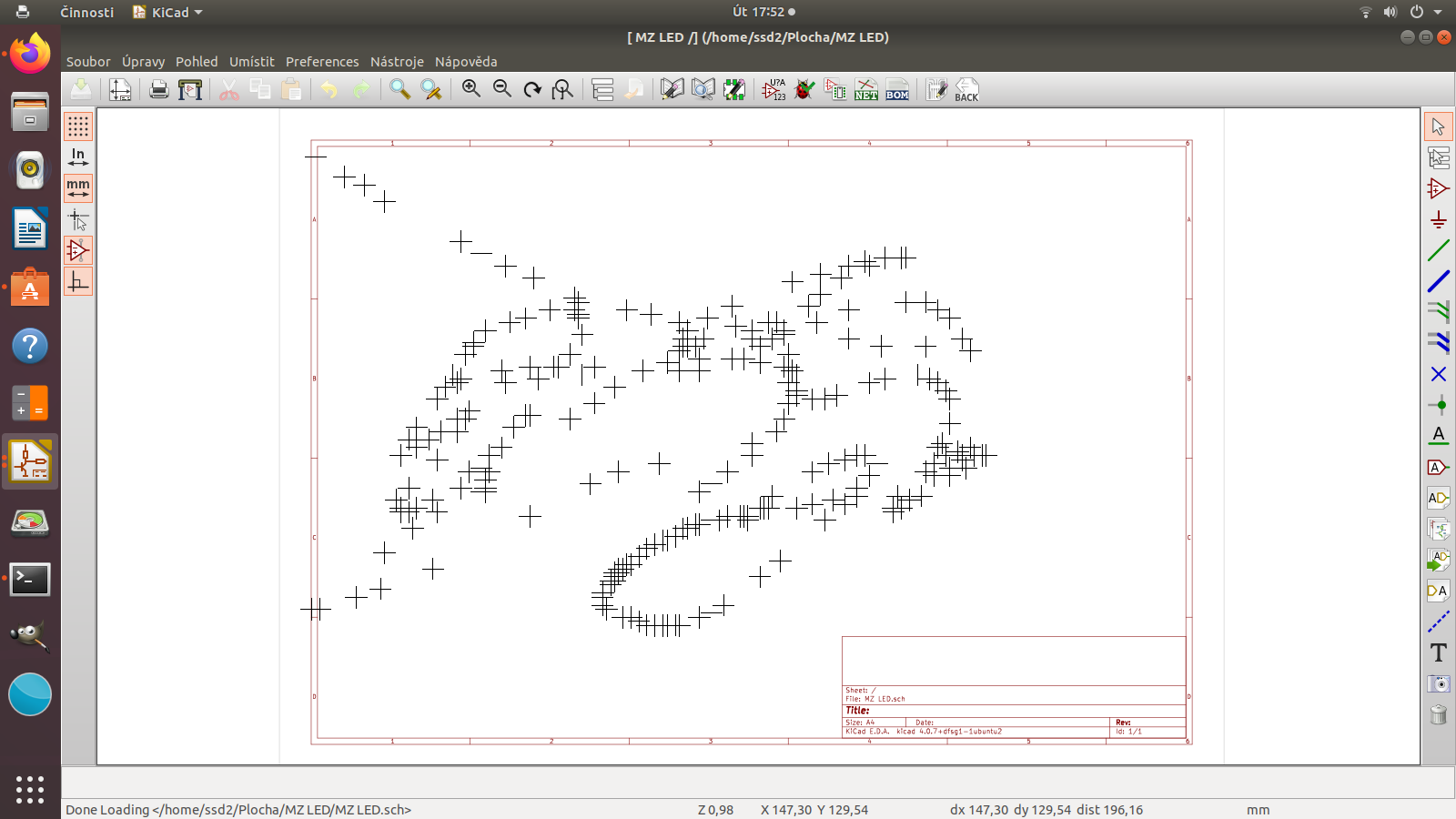
Task: Select the Place Component tool
Action: click(1439, 188)
